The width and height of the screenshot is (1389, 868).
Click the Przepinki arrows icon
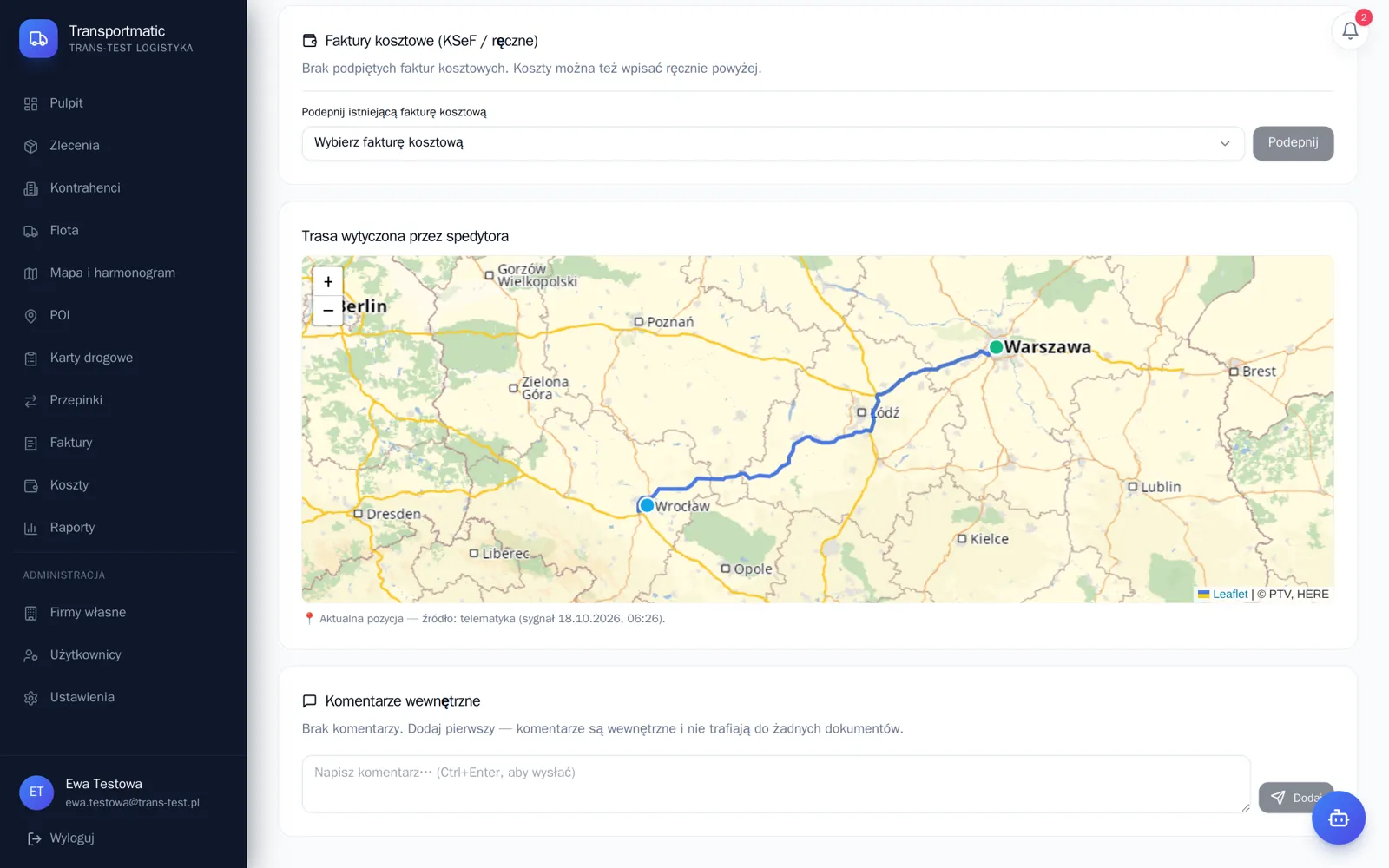[31, 401]
